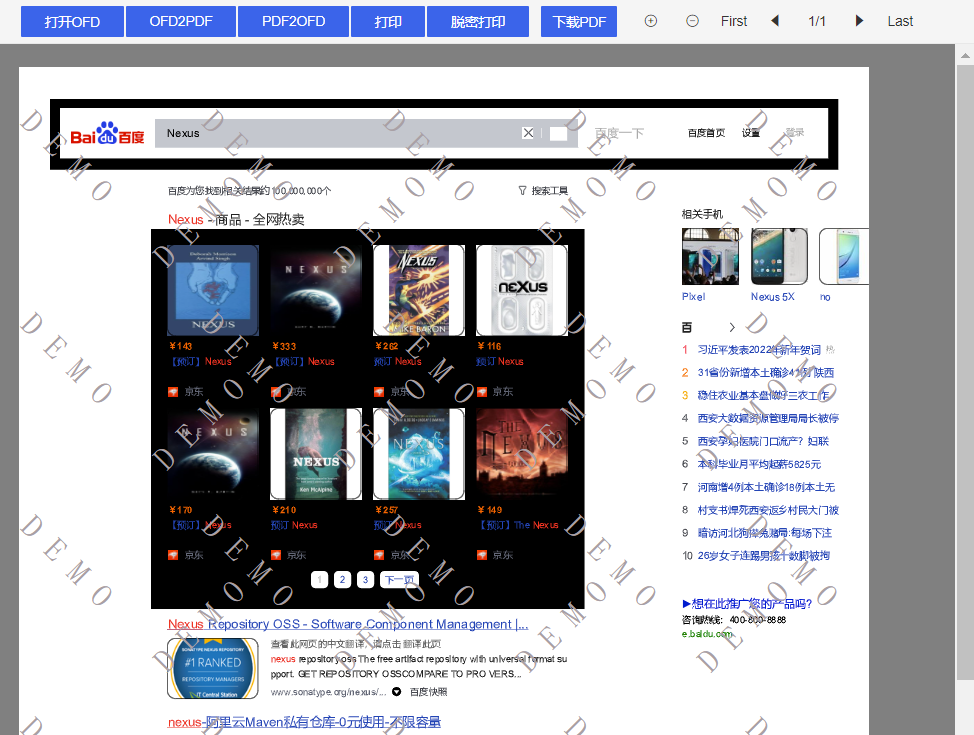
Task: Clear search with the X icon
Action: [x=528, y=133]
